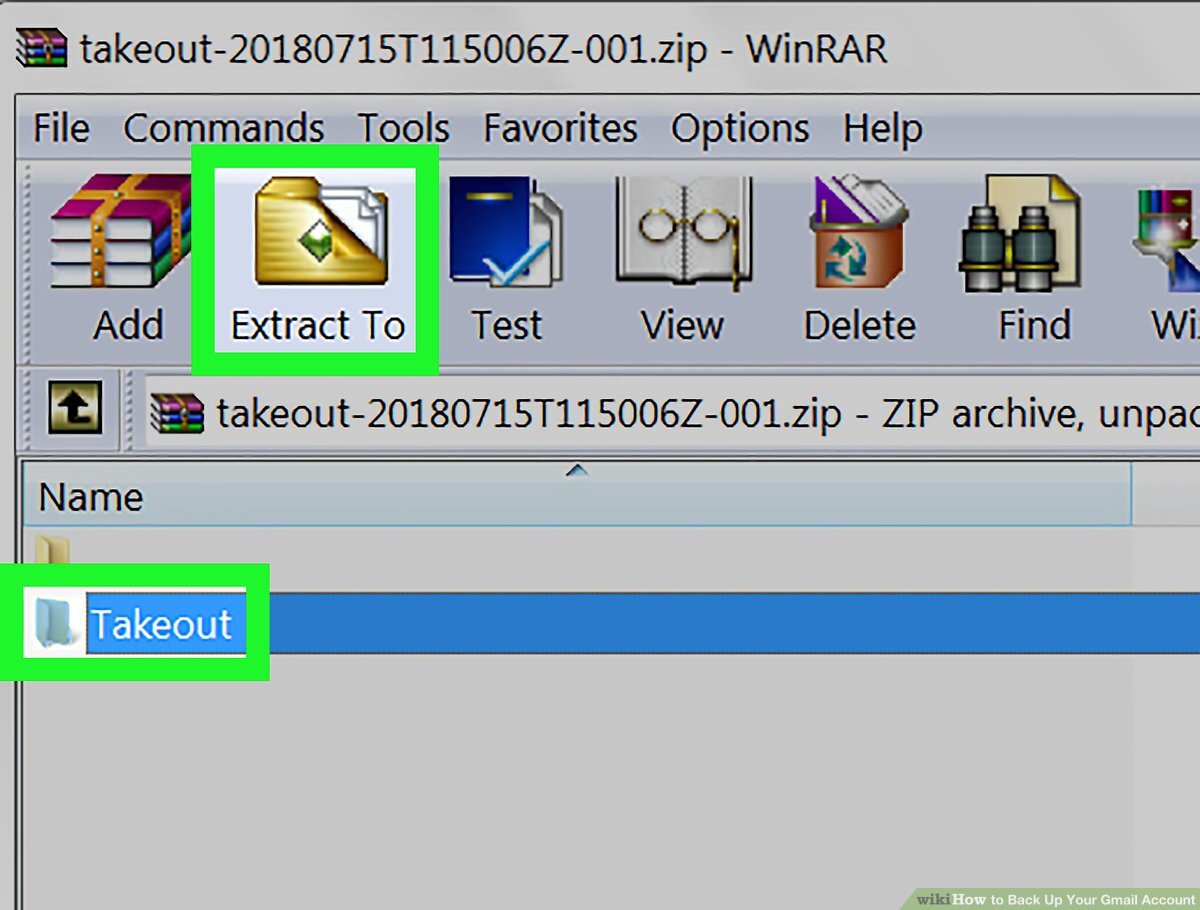The image size is (1200, 910).
Task: Open the Favorites menu
Action: 560,128
